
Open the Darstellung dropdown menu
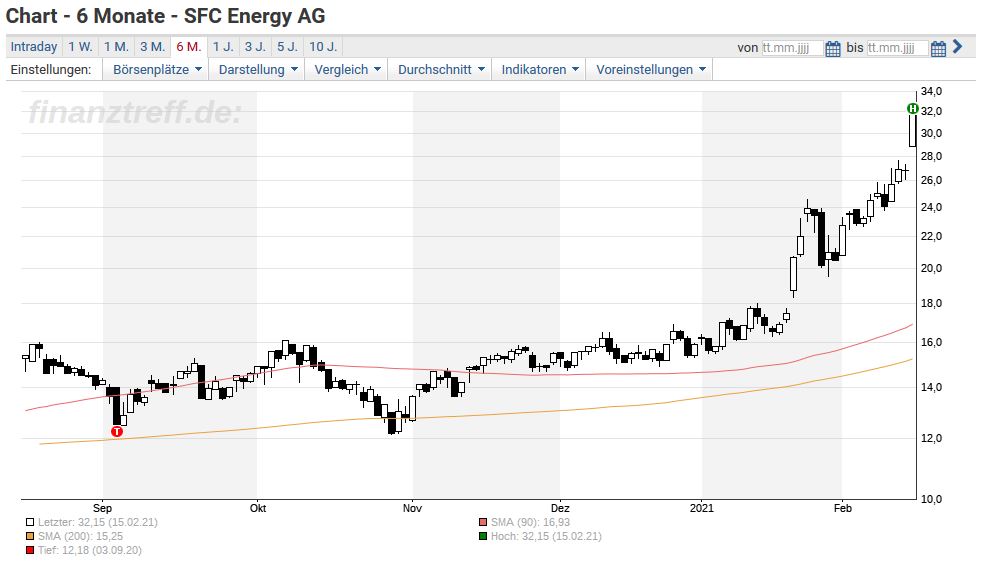(x=258, y=70)
